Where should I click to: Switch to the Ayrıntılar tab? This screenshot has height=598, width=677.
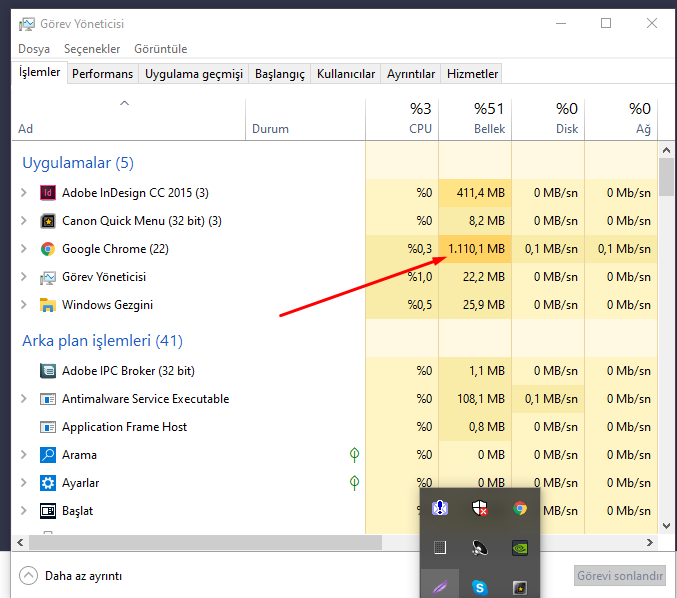tap(411, 74)
